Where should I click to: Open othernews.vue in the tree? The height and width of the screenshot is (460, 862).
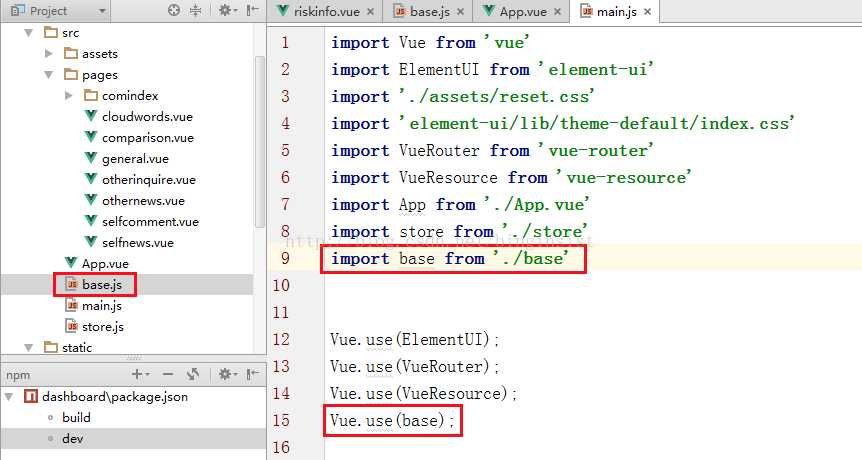143,201
